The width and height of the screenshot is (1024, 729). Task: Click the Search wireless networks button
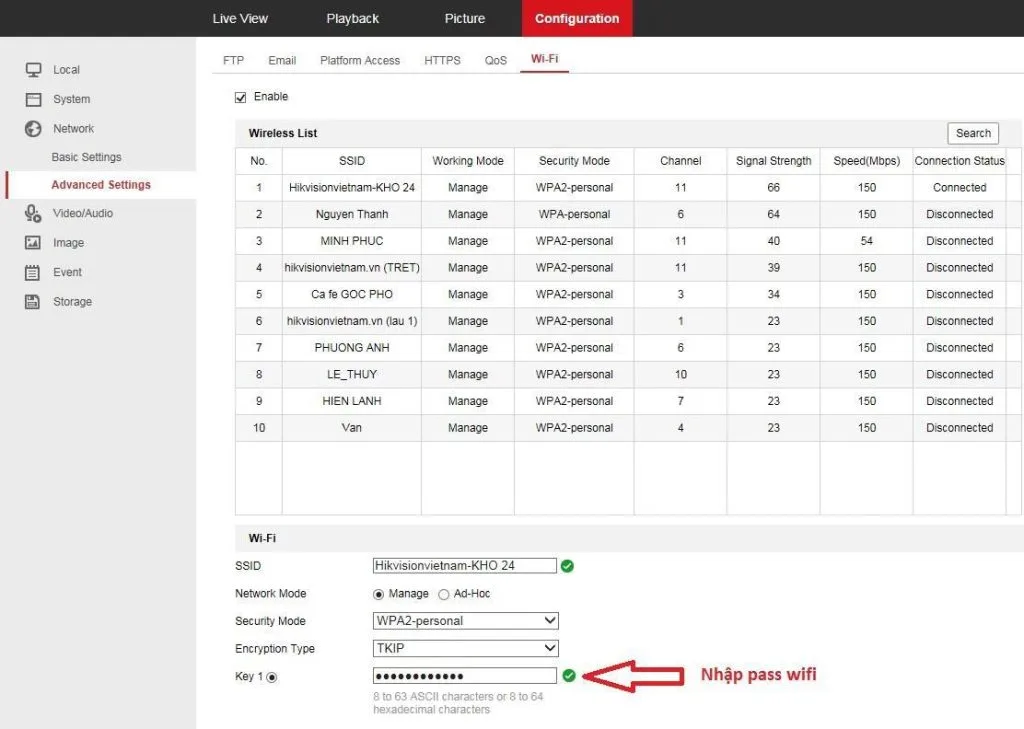[973, 133]
